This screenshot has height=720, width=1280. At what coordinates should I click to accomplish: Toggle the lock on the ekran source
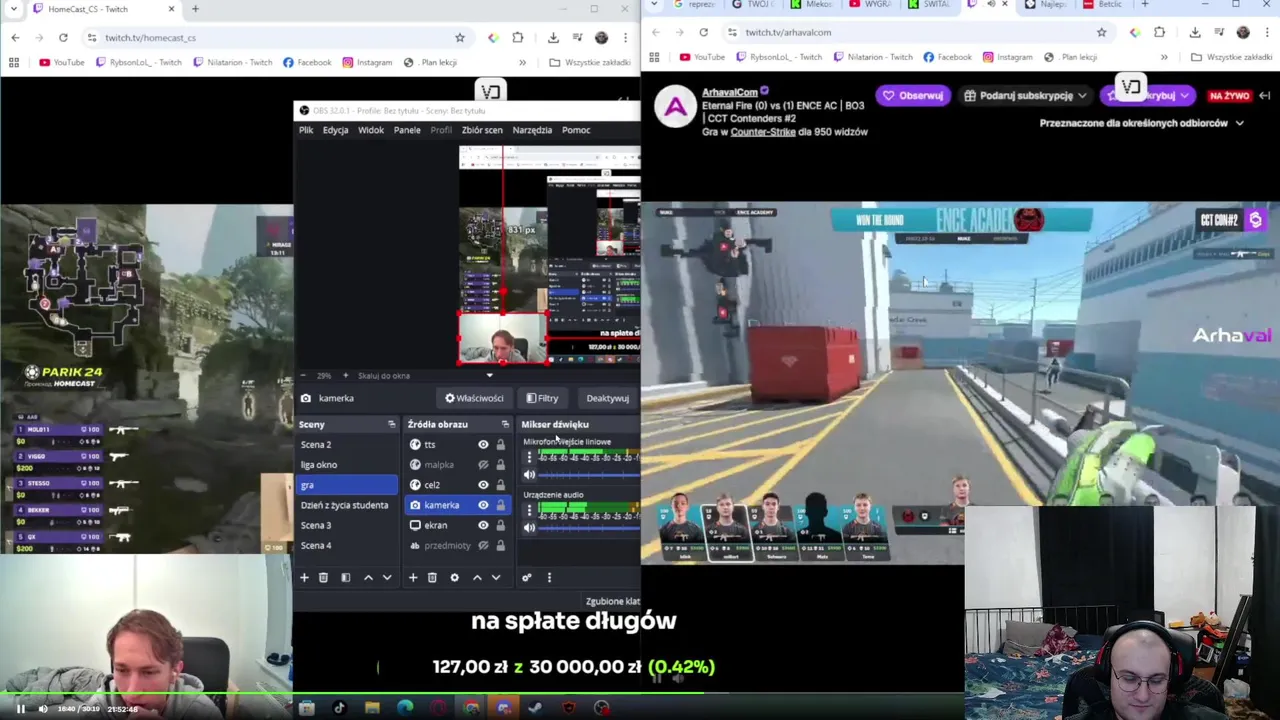point(501,525)
